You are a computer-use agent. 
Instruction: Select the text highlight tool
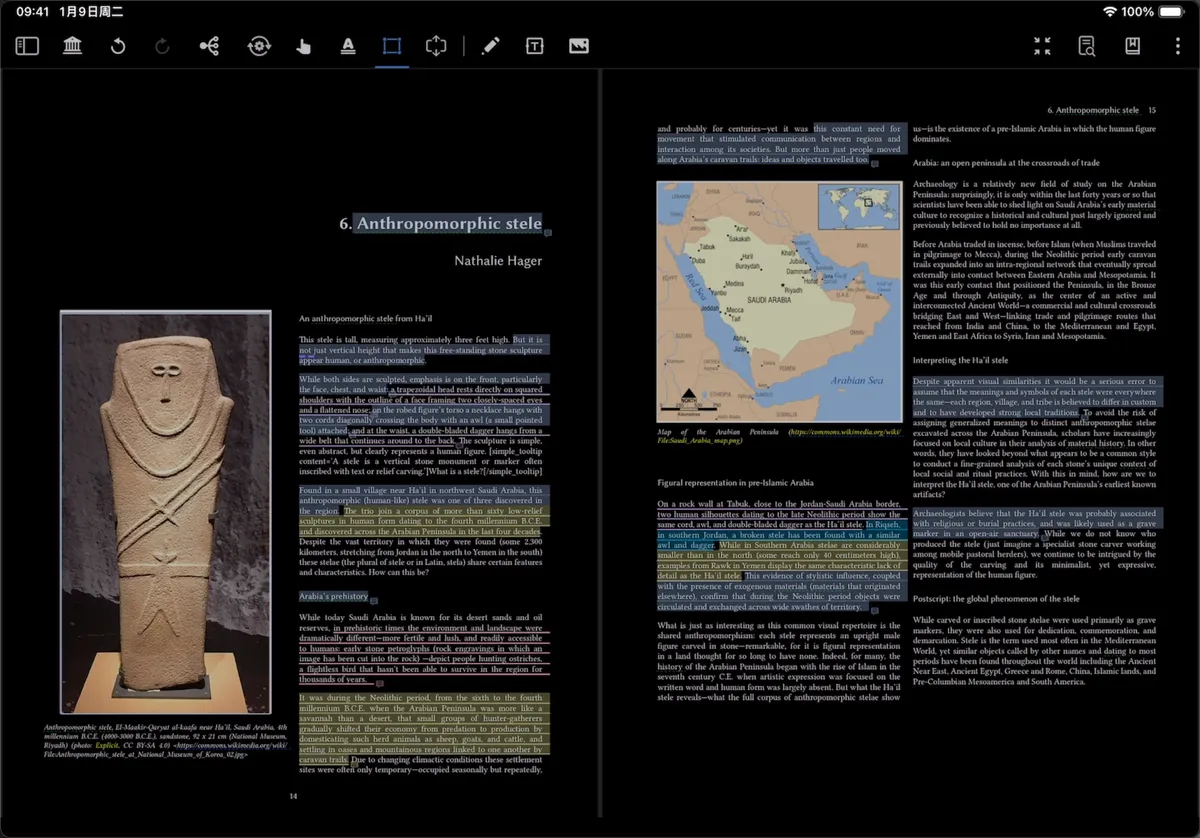(348, 46)
